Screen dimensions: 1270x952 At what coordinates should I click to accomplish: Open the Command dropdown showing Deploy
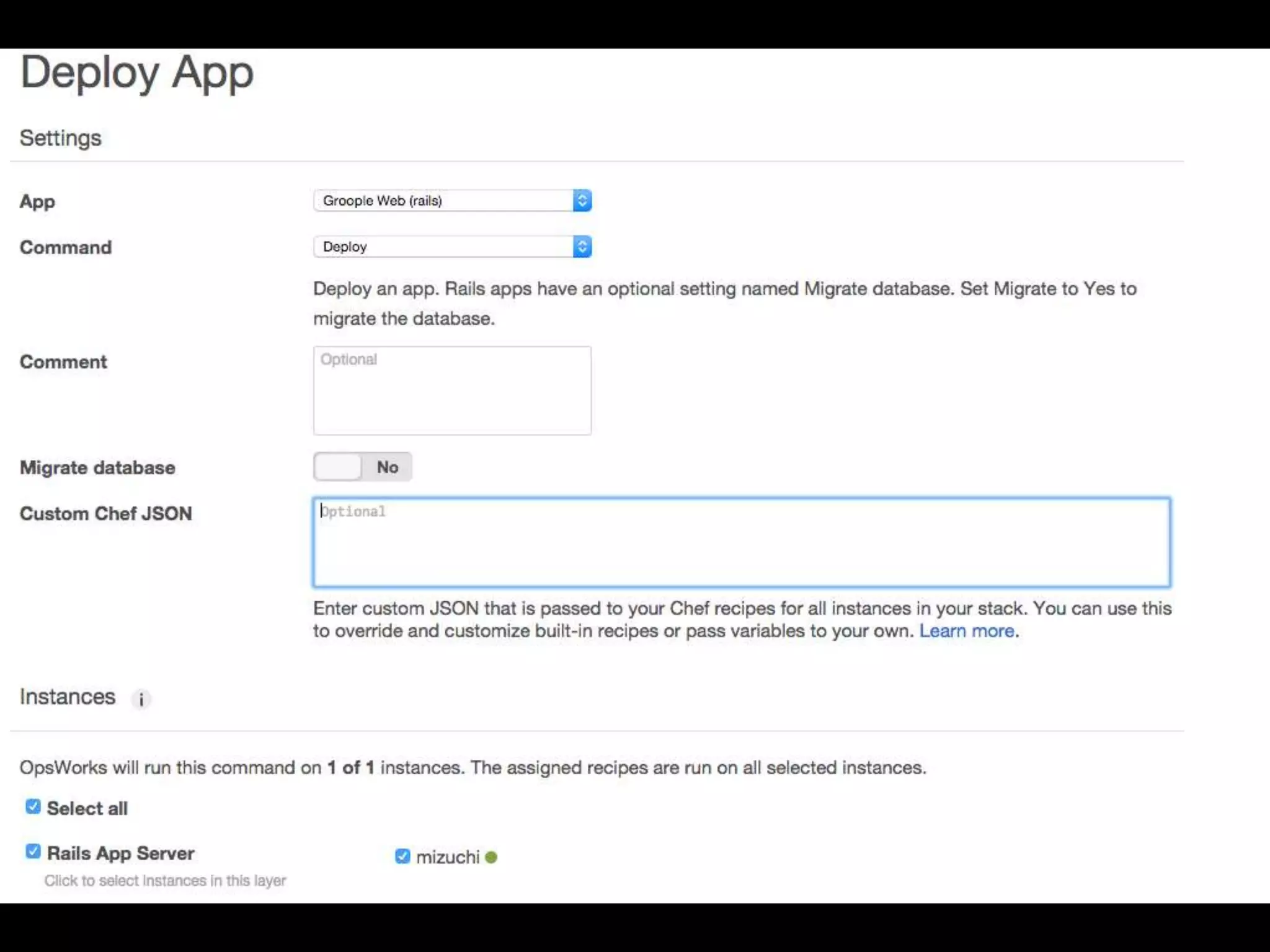tap(443, 247)
